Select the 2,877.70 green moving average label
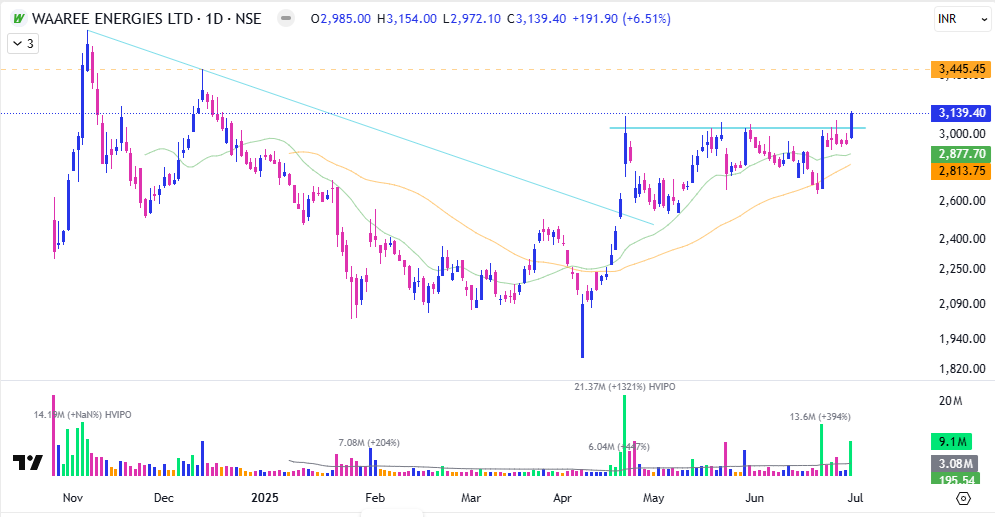Viewport: 995px width, 517px height. pyautogui.click(x=961, y=154)
